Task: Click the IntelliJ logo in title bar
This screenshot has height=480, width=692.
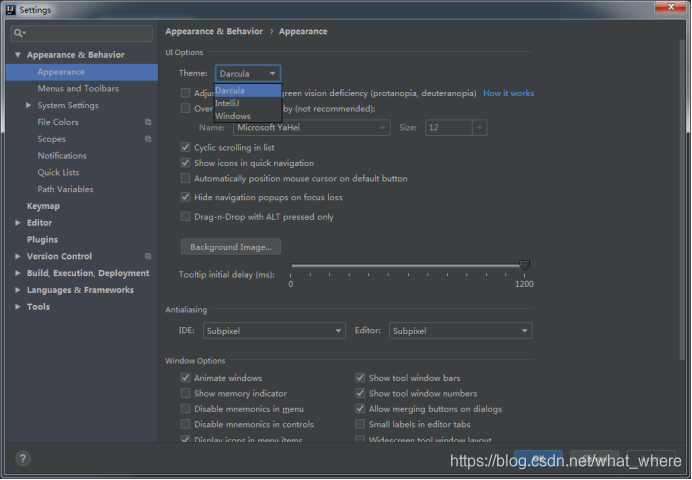Action: click(11, 10)
